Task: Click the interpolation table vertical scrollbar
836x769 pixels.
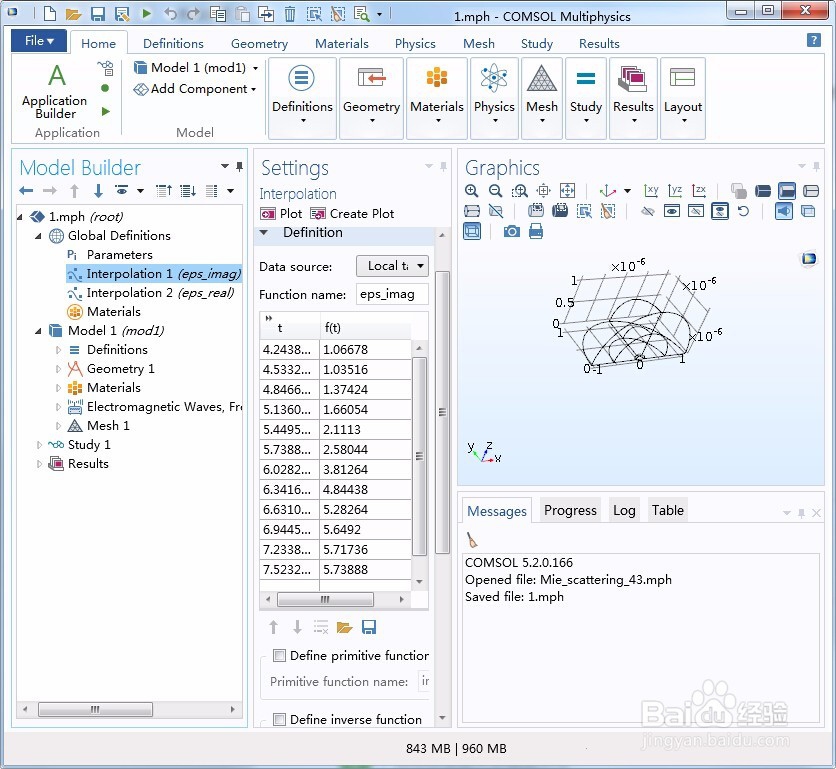Action: coord(420,456)
